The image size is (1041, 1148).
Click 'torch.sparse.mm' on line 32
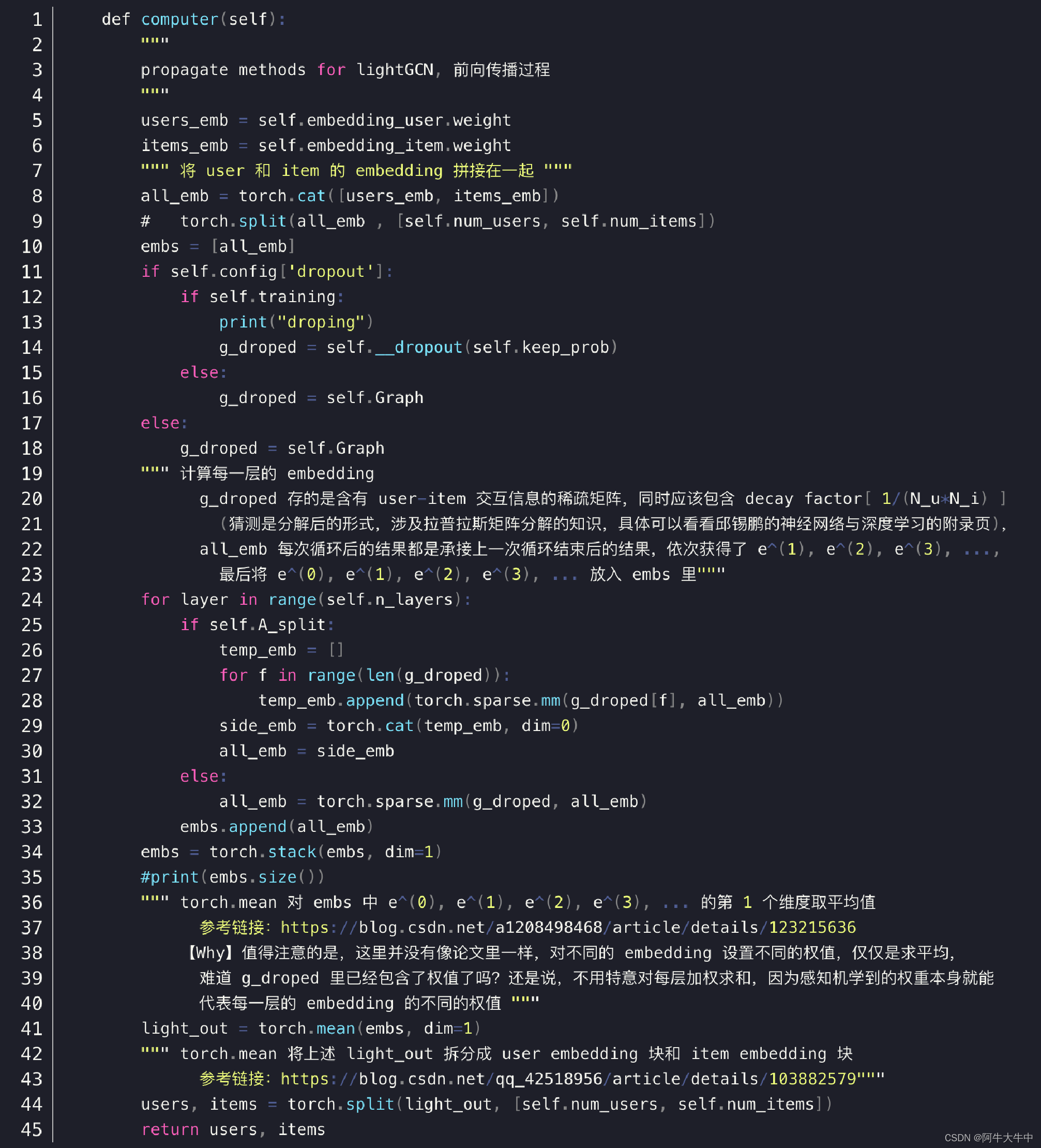coord(389,801)
